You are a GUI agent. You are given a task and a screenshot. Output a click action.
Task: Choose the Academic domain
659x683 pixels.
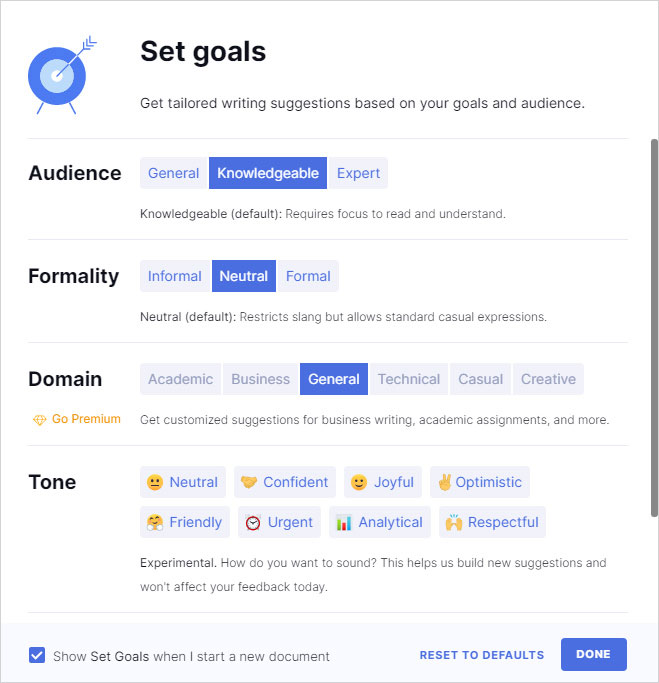[181, 379]
